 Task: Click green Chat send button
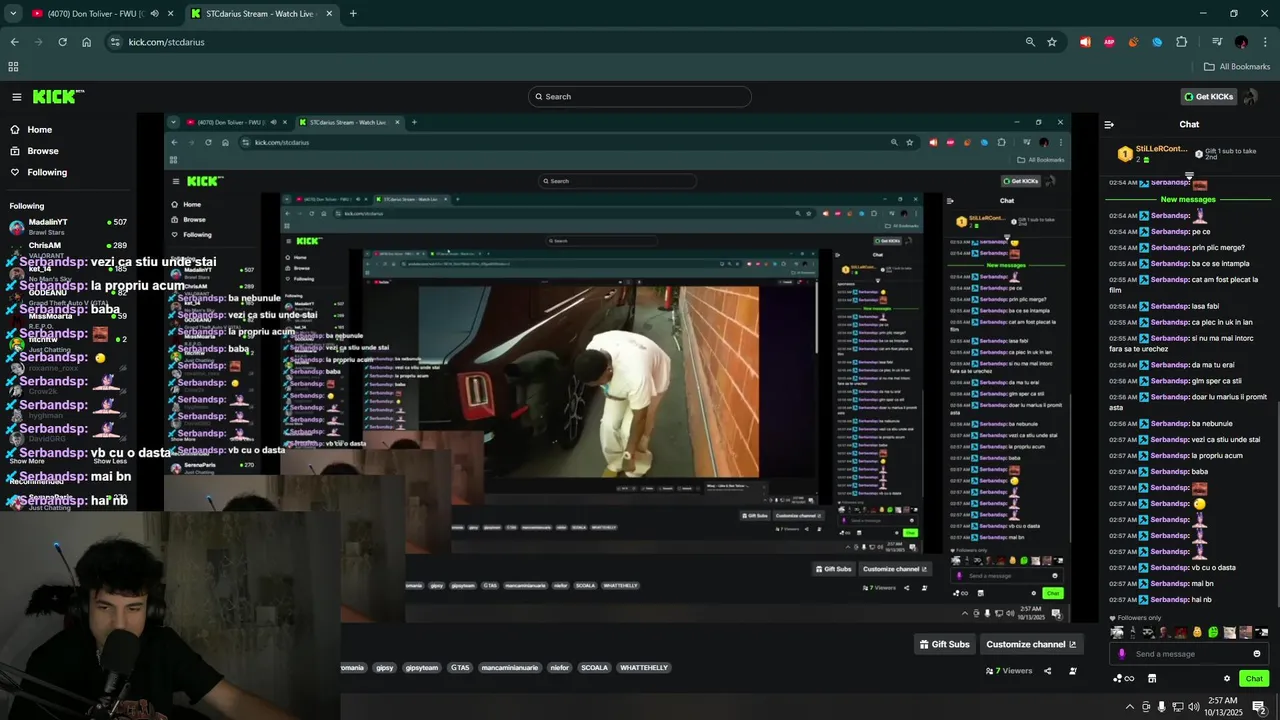1254,679
